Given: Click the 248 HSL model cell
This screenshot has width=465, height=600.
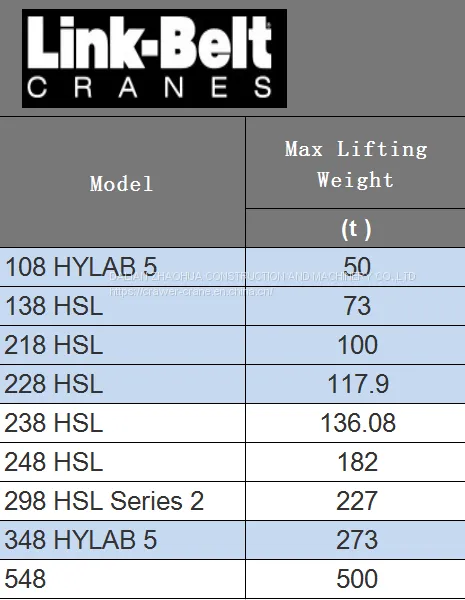Looking at the screenshot, I should click(122, 462).
